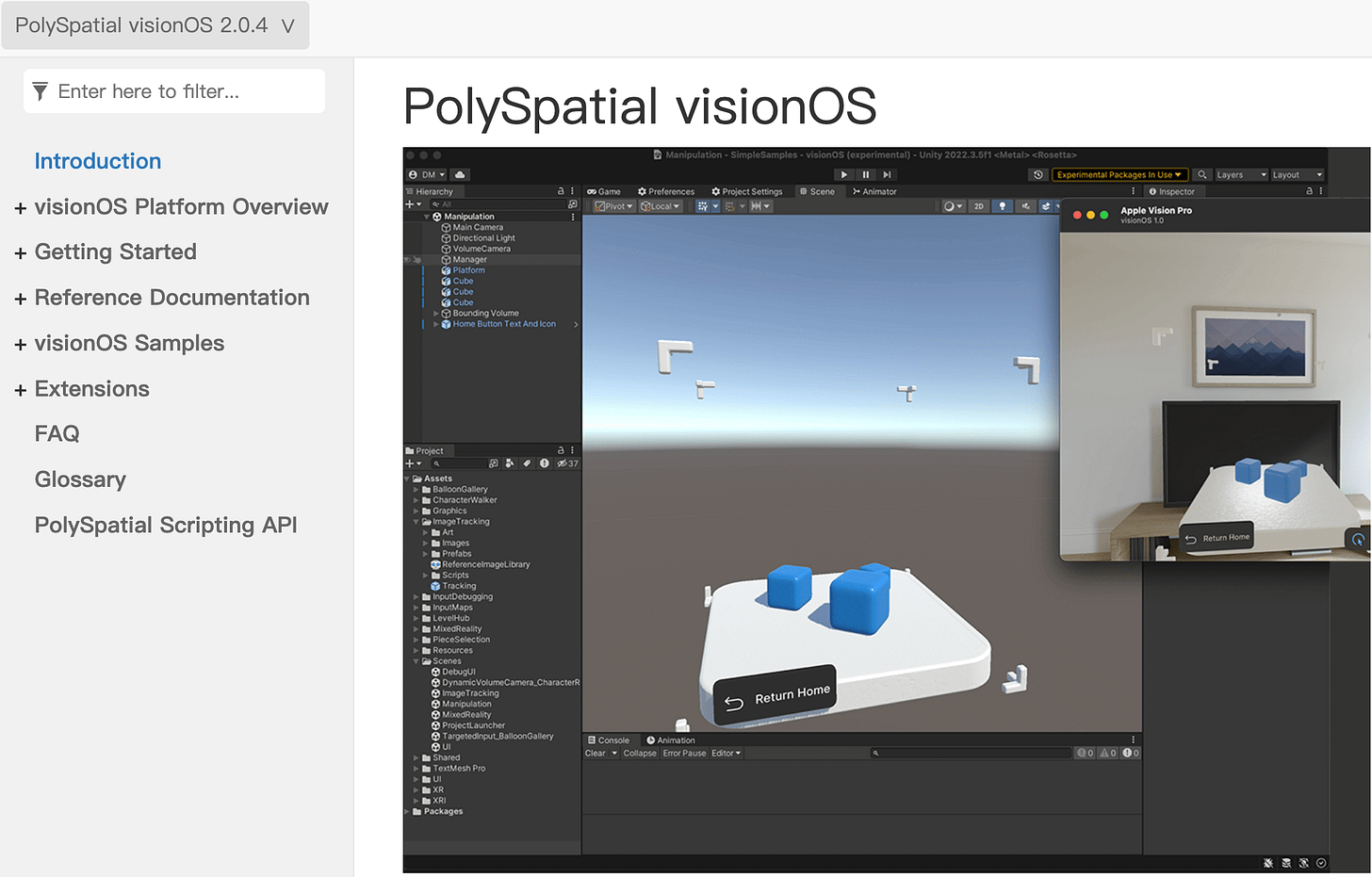
Task: Click the Hierarchy plus create button
Action: point(413,204)
